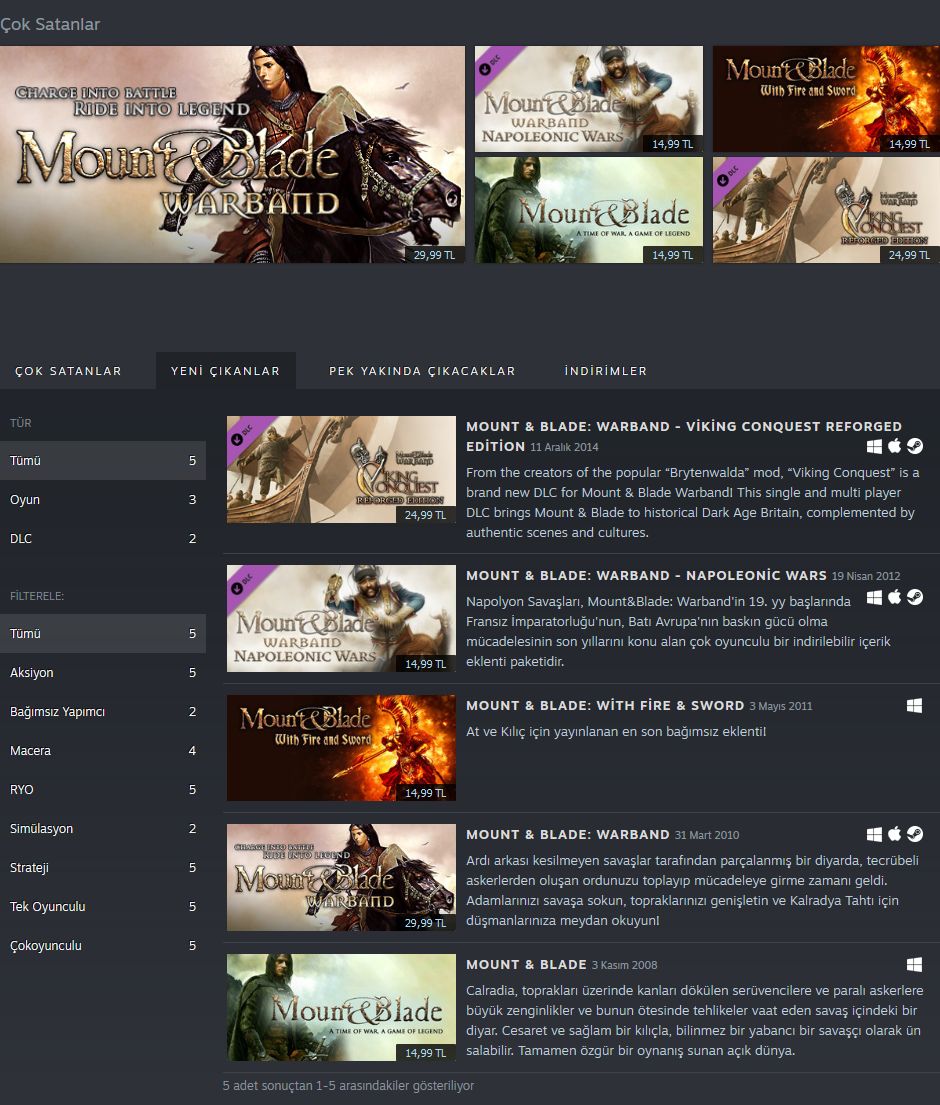This screenshot has height=1105, width=940.
Task: Click release date 31 Mart 2010
Action: [707, 835]
